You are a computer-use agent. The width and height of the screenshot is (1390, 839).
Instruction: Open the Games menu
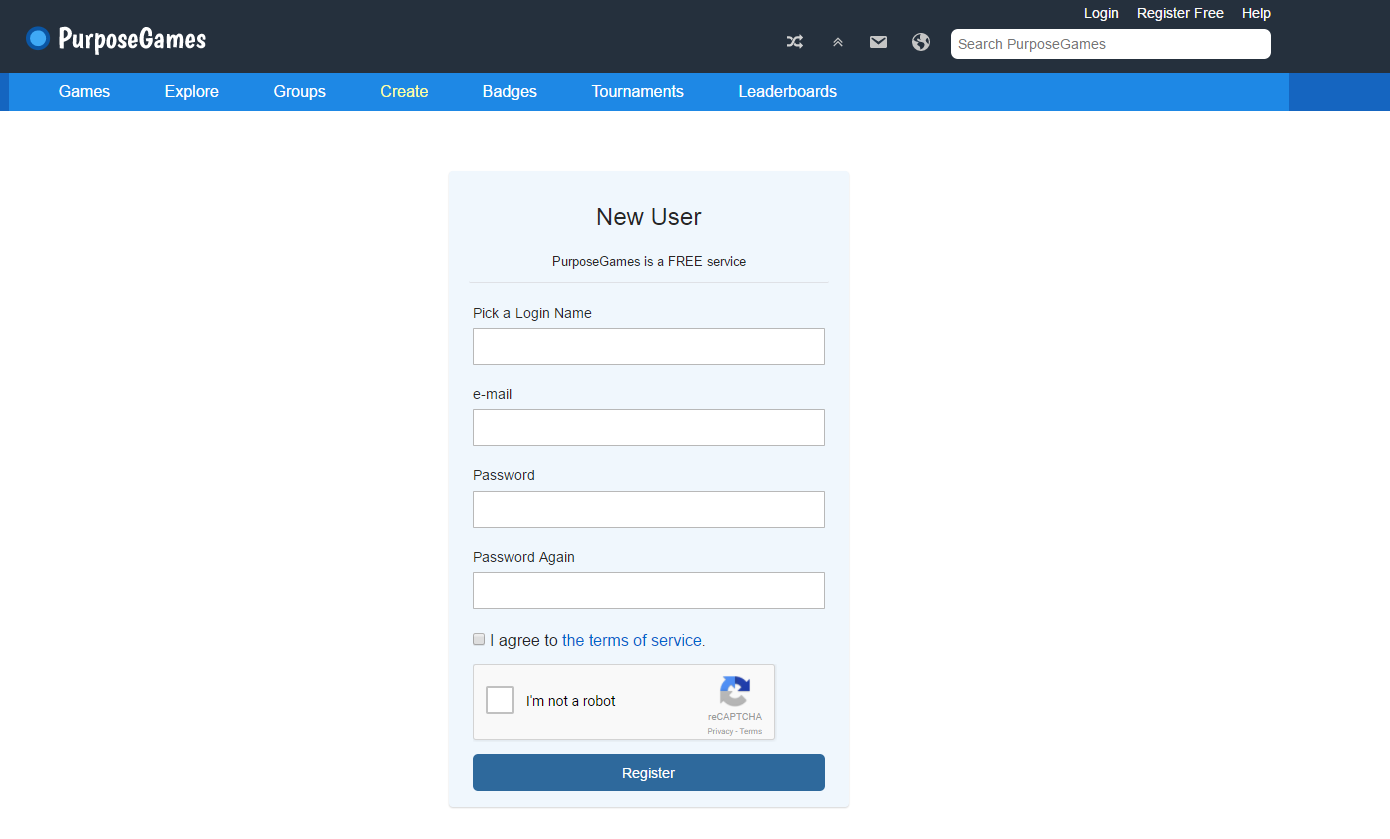coord(84,91)
